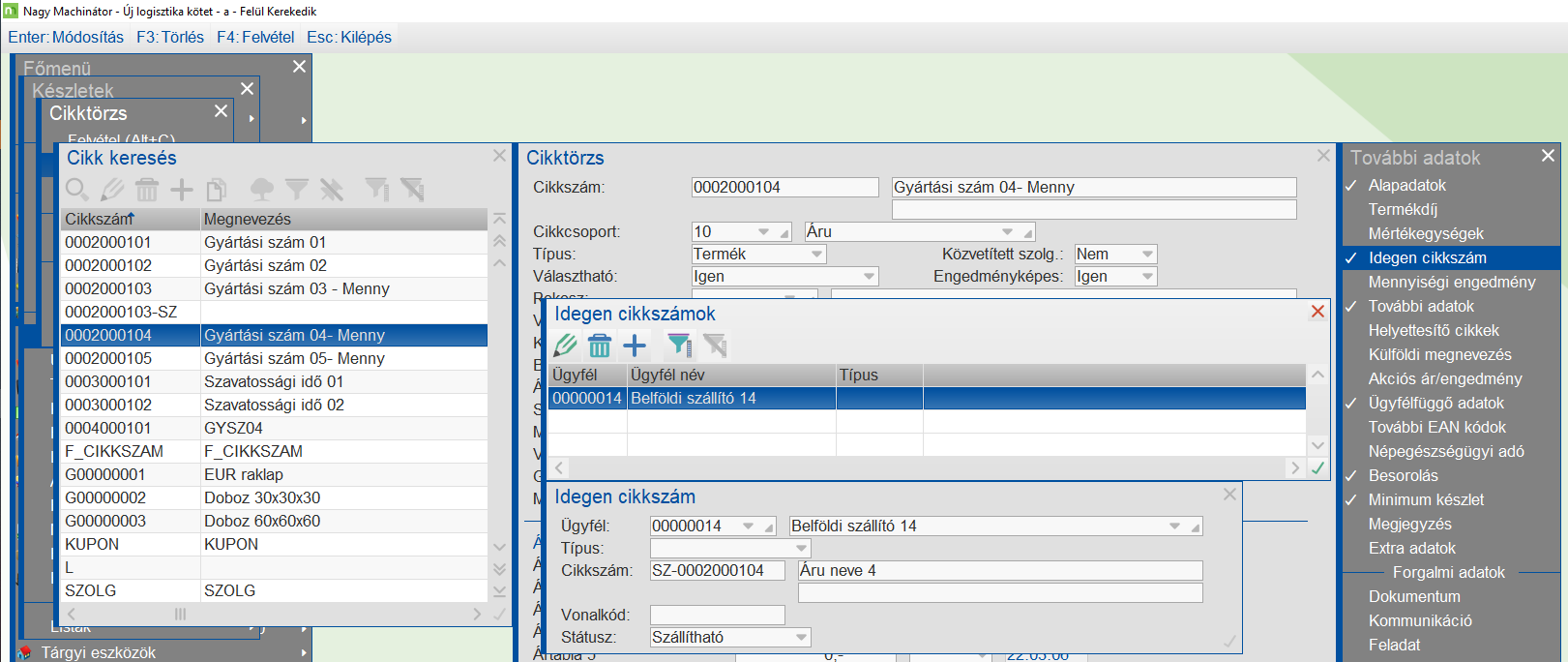The height and width of the screenshot is (662, 1568).
Task: Open Közvetített szolg. dropdown showing Nem
Action: click(x=1147, y=255)
